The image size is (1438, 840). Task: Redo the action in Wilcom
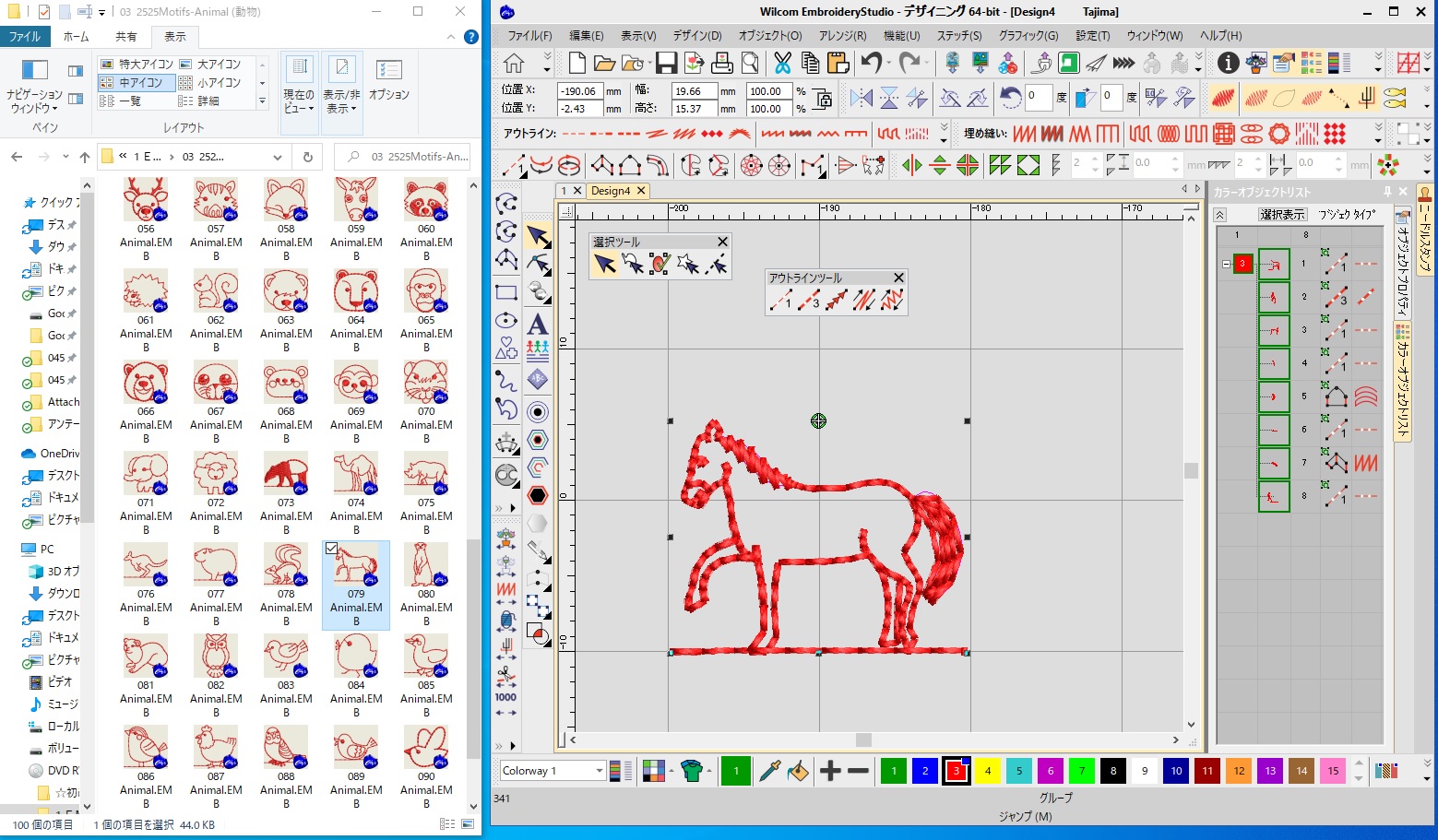(x=909, y=63)
